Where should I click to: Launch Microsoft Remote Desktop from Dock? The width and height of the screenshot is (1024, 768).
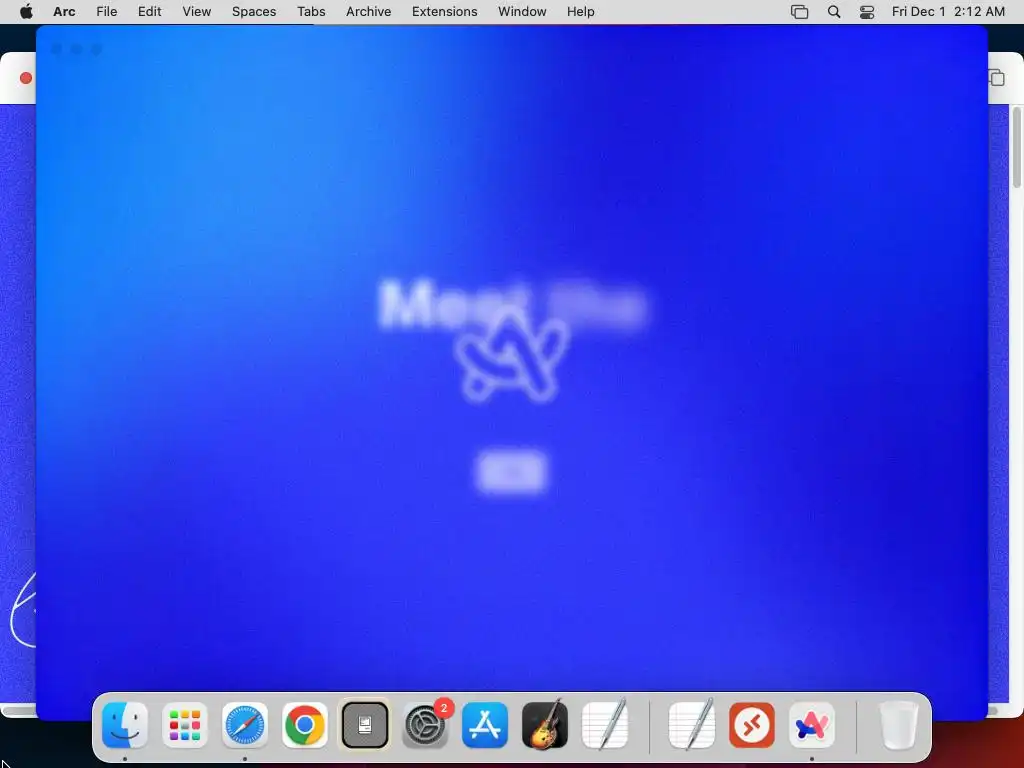pyautogui.click(x=752, y=725)
